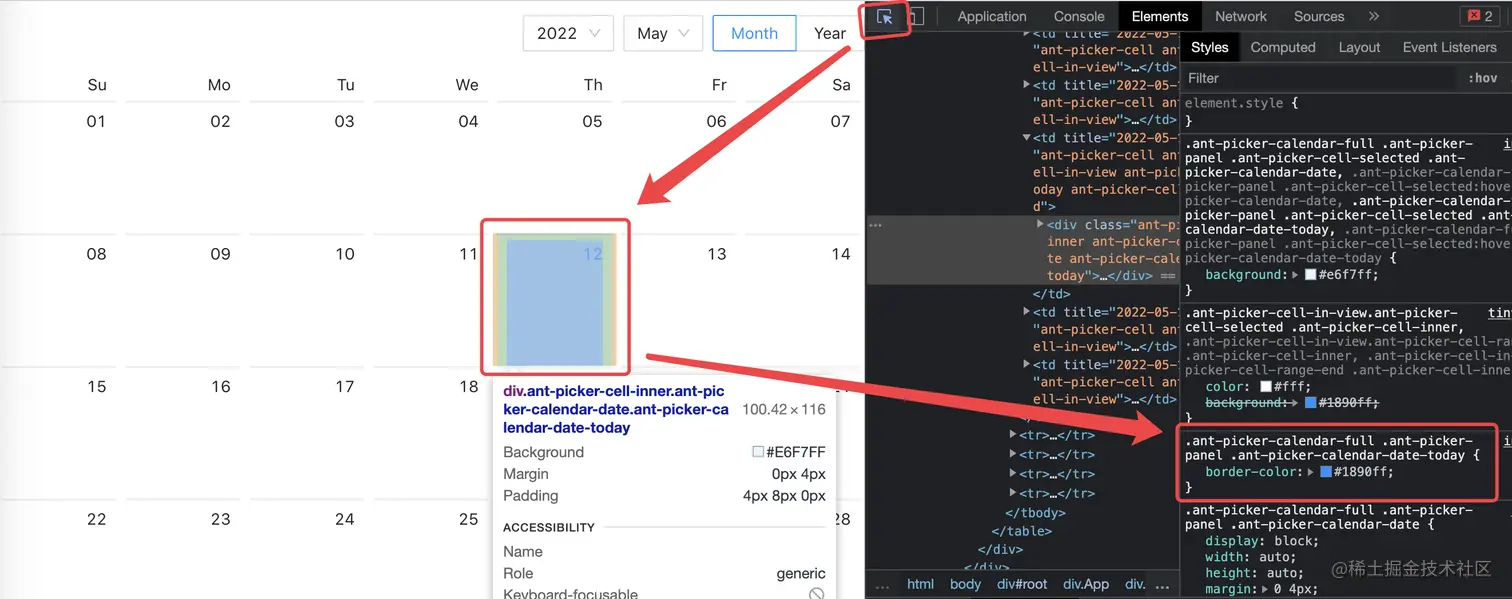Expand the background #e6f7ff shorthand triangle
Image resolution: width=1512 pixels, height=599 pixels.
[x=1296, y=275]
